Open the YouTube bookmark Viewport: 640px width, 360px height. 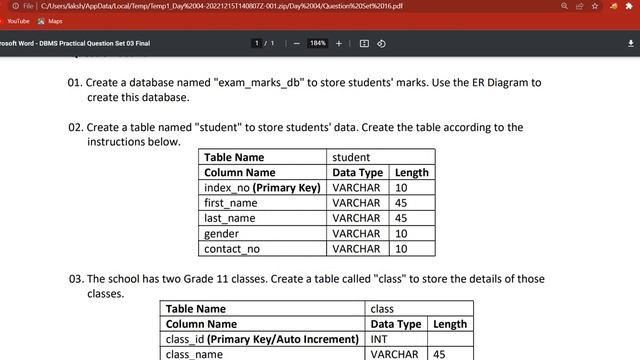[x=16, y=21]
